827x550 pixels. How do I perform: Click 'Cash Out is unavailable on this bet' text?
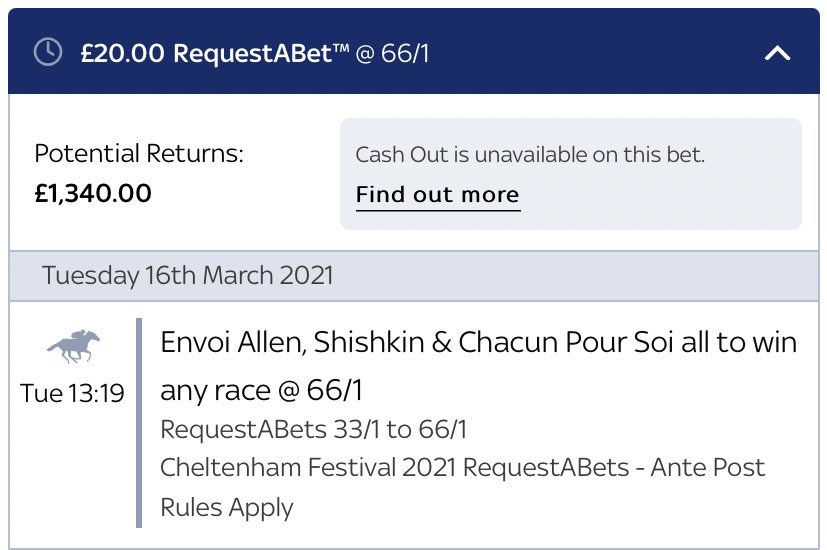pos(530,155)
